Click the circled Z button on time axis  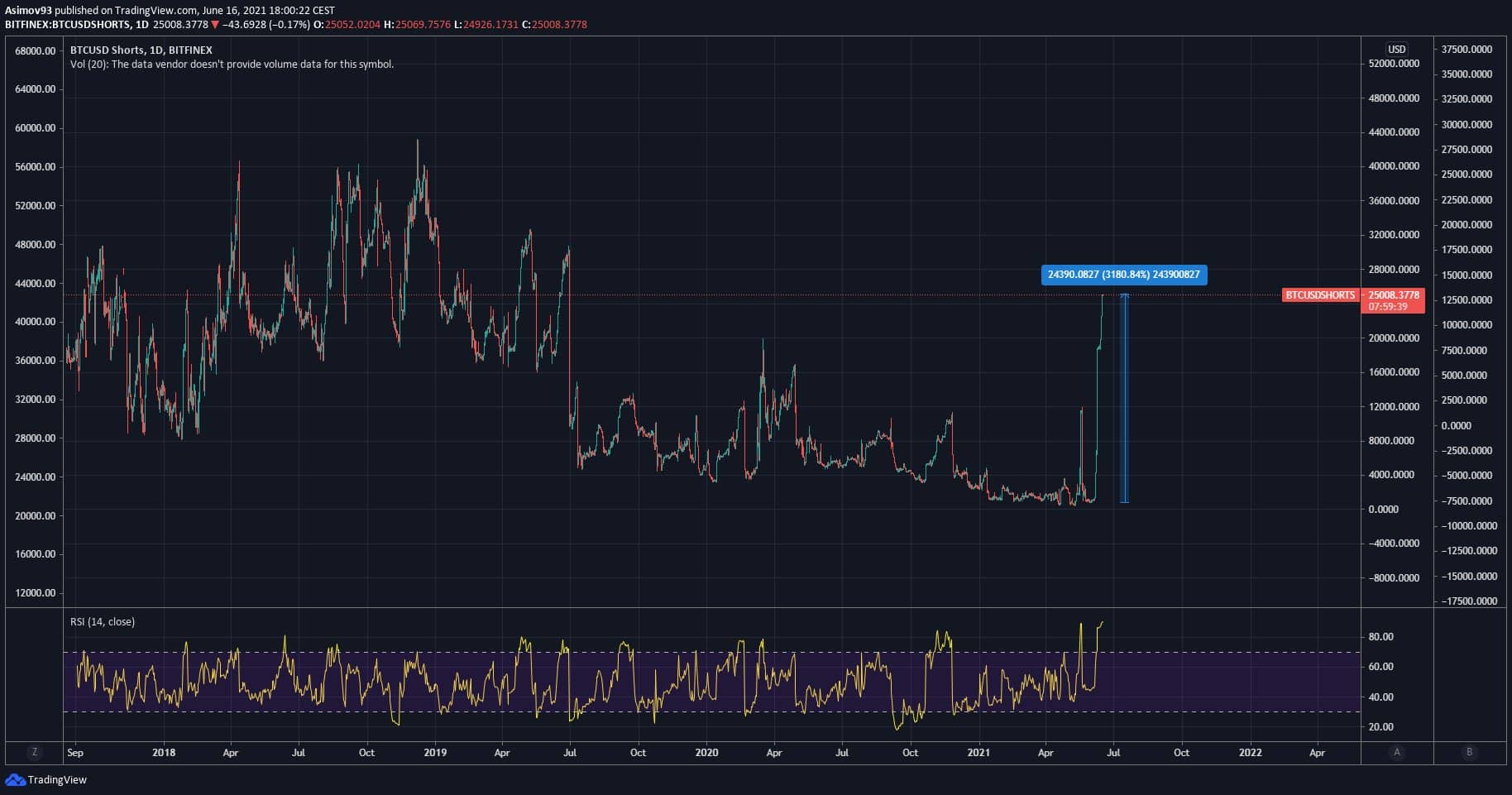(x=34, y=752)
